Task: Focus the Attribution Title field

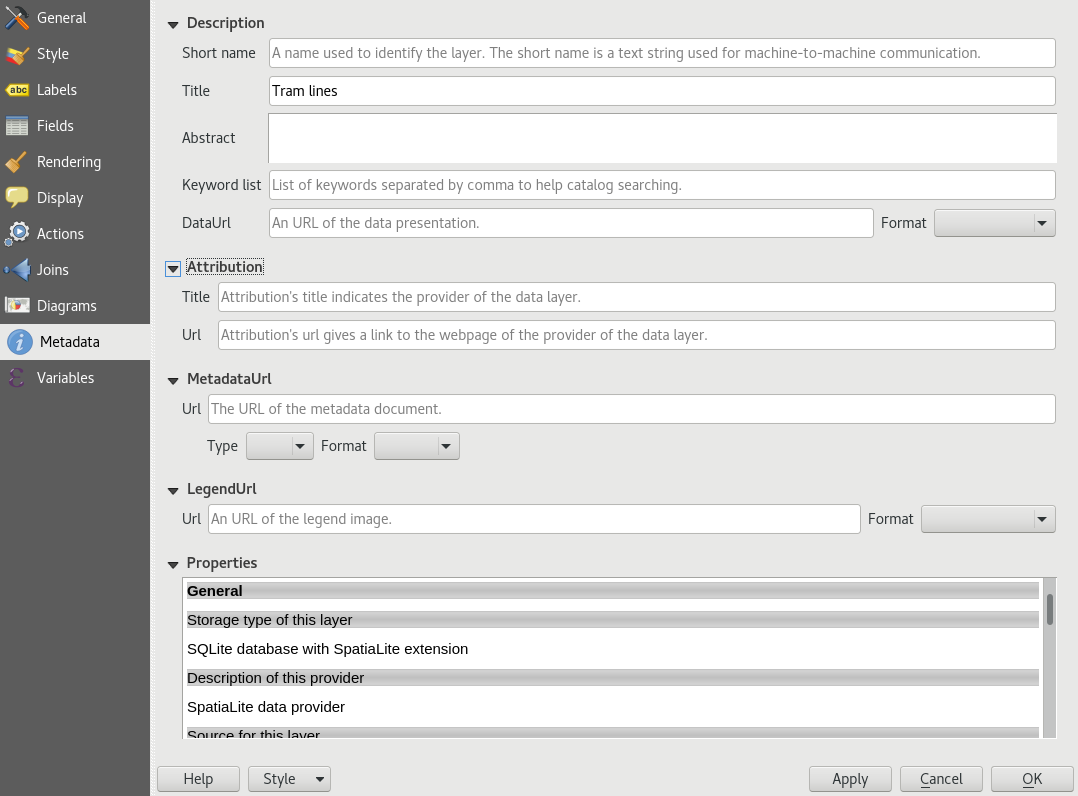Action: click(x=637, y=297)
